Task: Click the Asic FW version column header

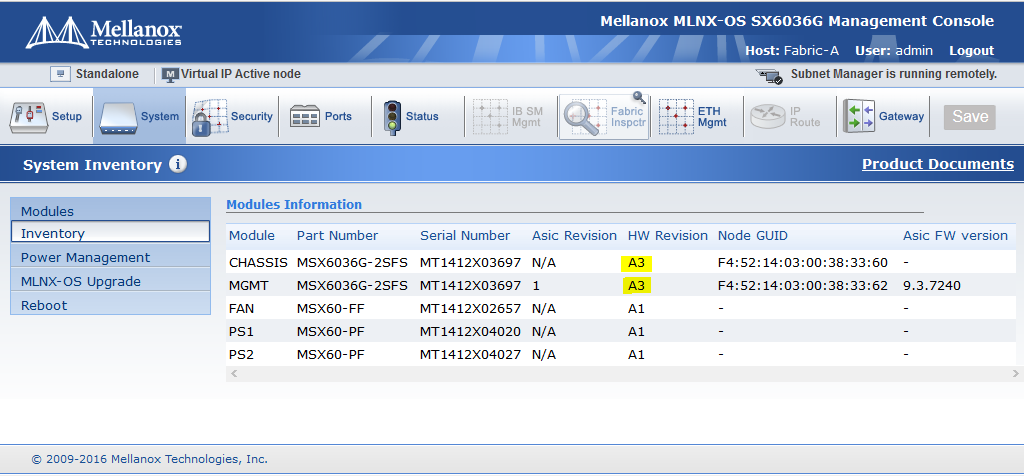Action: [x=955, y=236]
